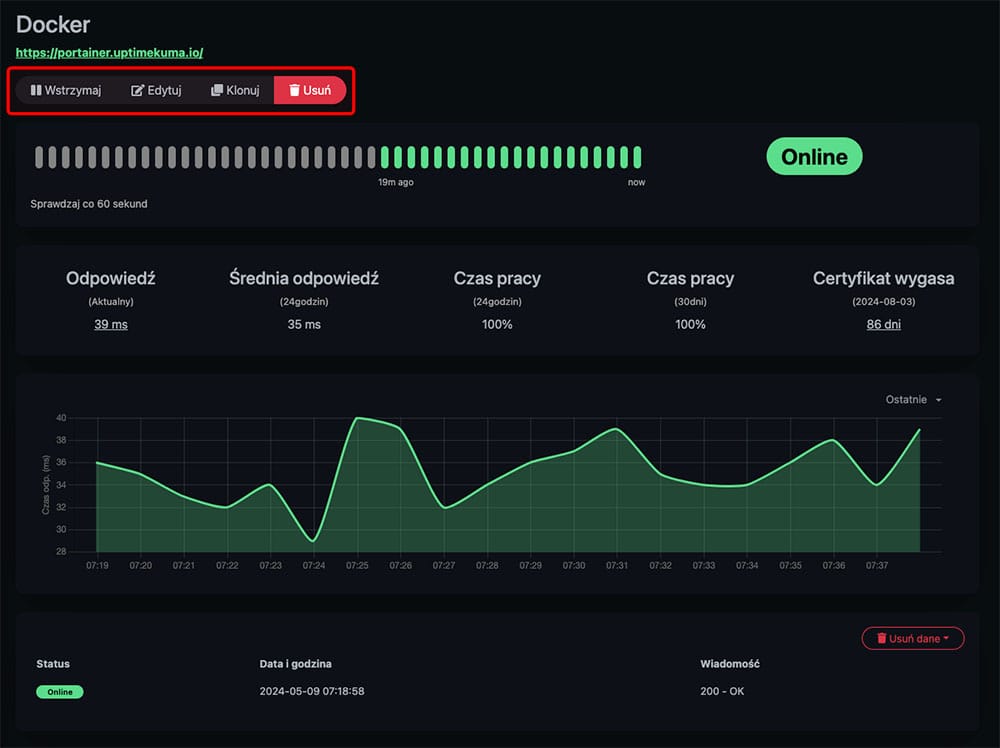The image size is (1000, 748).
Task: Click the 86 dni certificate expiry link
Action: coord(883,324)
